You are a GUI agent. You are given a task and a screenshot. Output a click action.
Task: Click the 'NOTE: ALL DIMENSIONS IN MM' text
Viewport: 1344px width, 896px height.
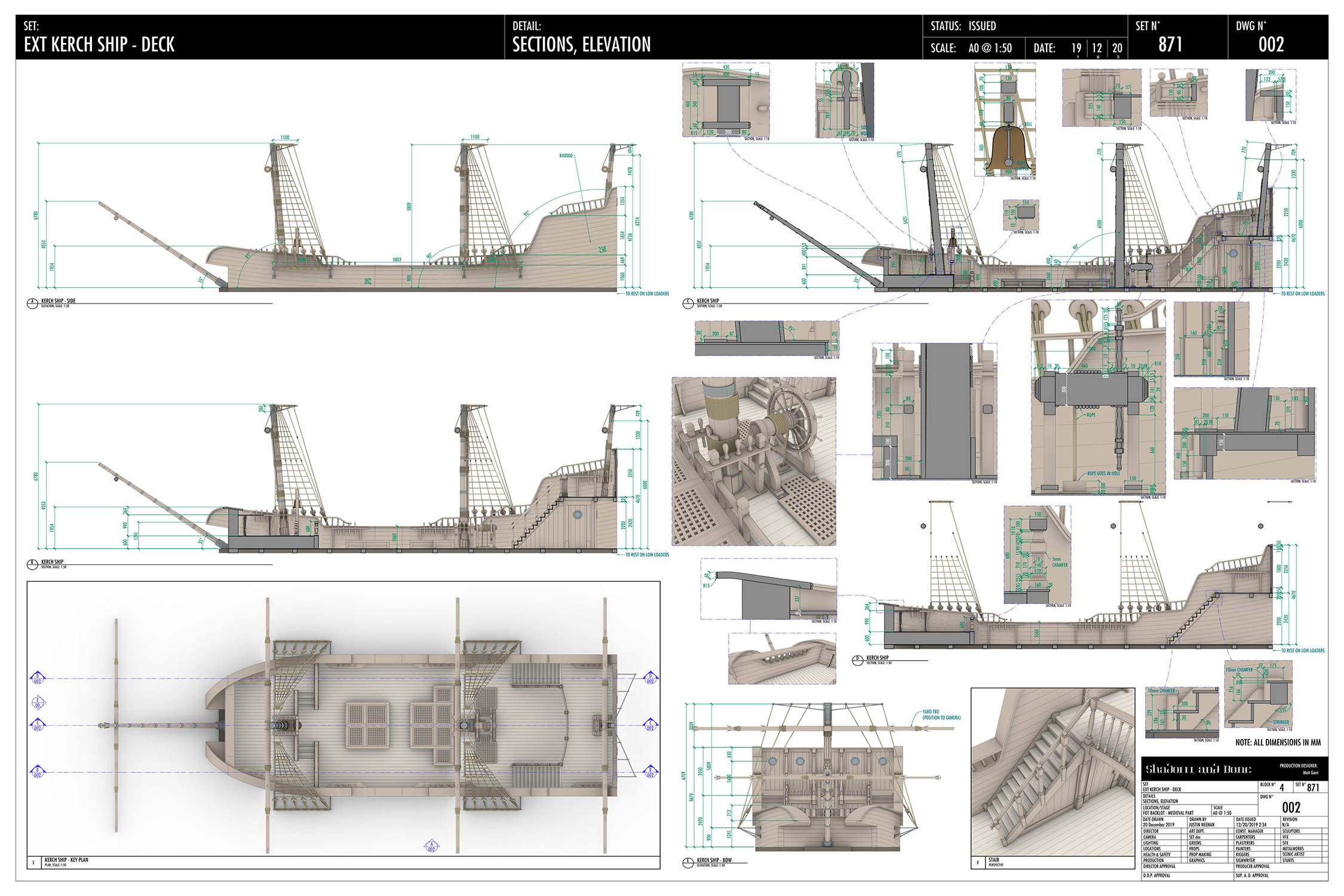(1278, 742)
